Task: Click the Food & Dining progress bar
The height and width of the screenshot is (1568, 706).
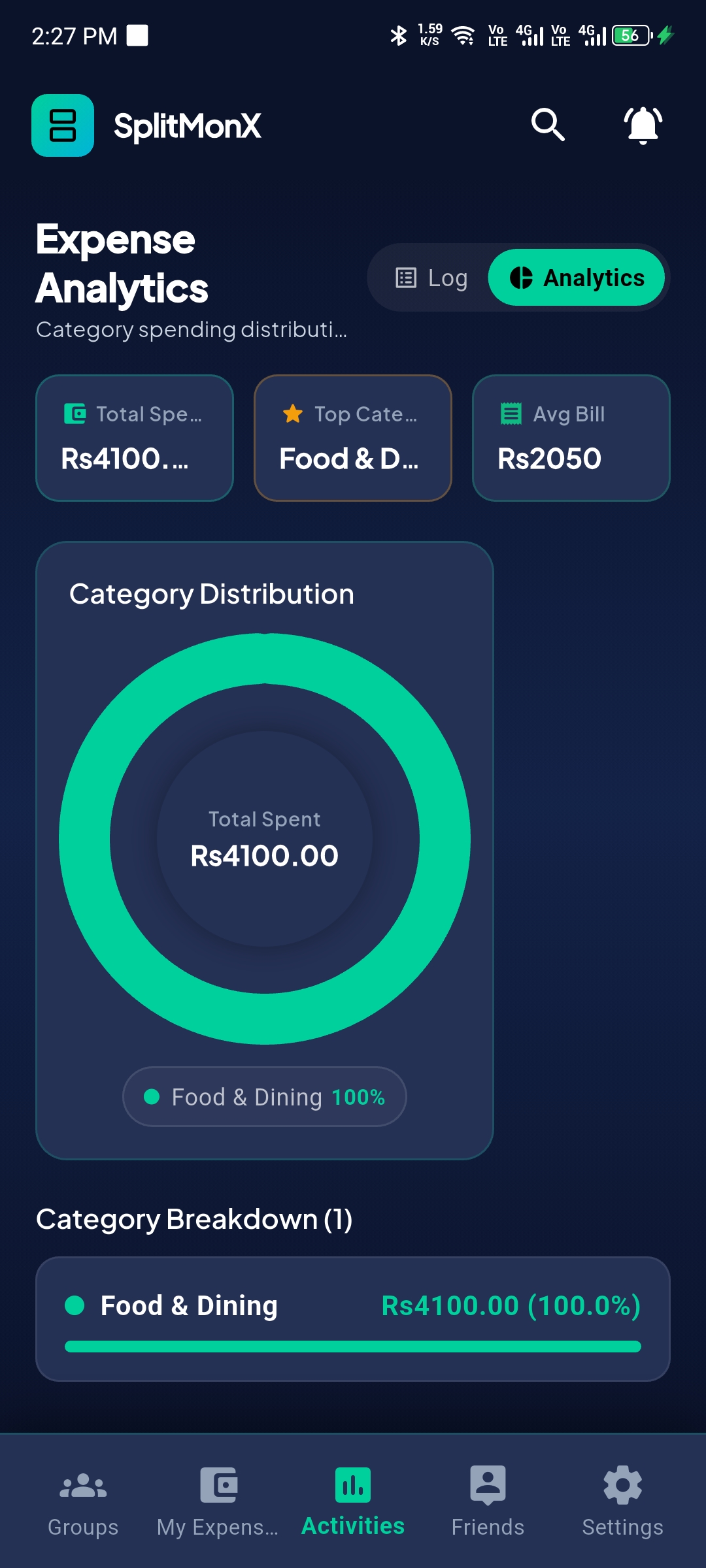Action: [353, 1347]
